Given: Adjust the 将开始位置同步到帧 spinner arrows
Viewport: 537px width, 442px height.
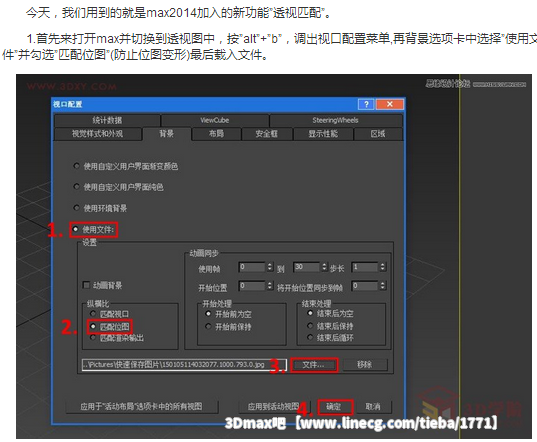Looking at the screenshot, I should click(x=383, y=286).
